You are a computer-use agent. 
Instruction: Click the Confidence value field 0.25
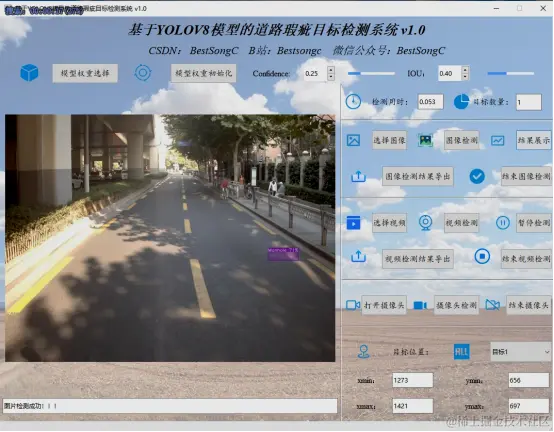[315, 73]
